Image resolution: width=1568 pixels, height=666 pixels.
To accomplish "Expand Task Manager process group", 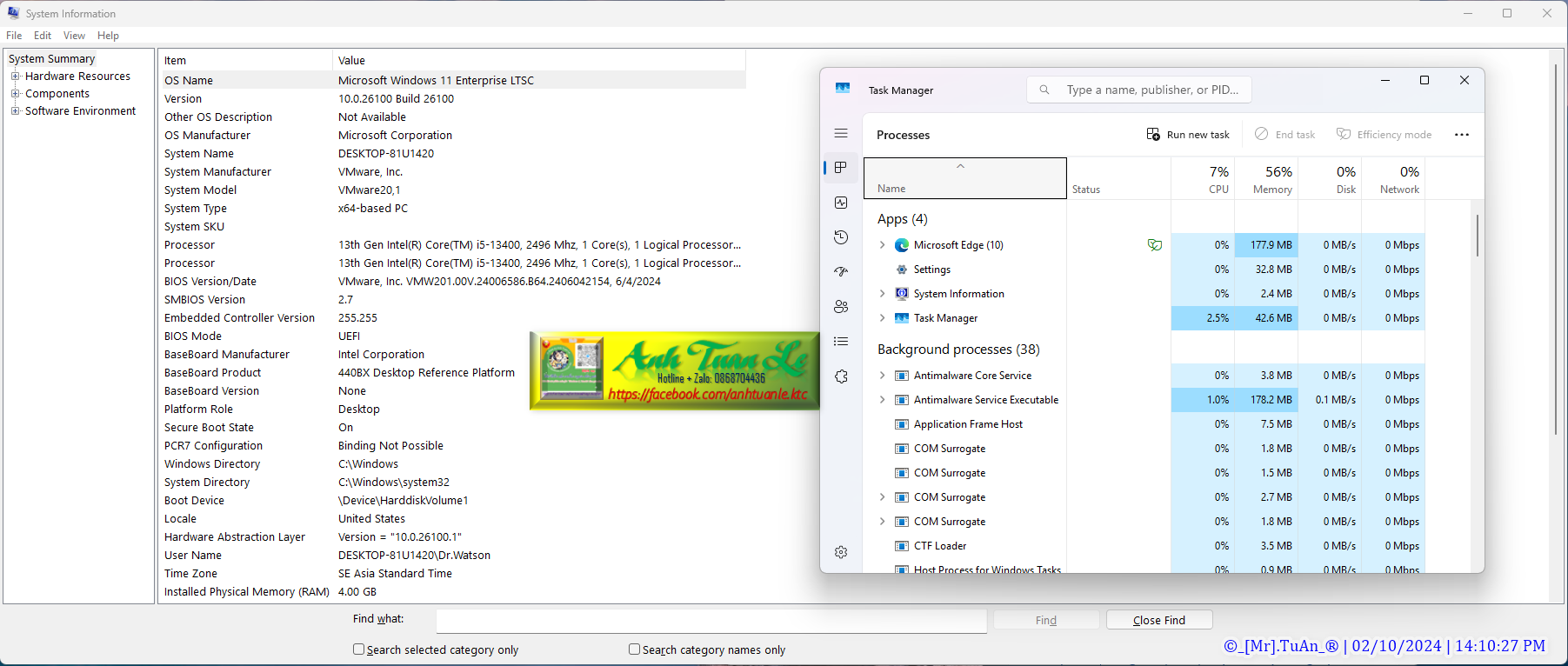I will (x=882, y=318).
